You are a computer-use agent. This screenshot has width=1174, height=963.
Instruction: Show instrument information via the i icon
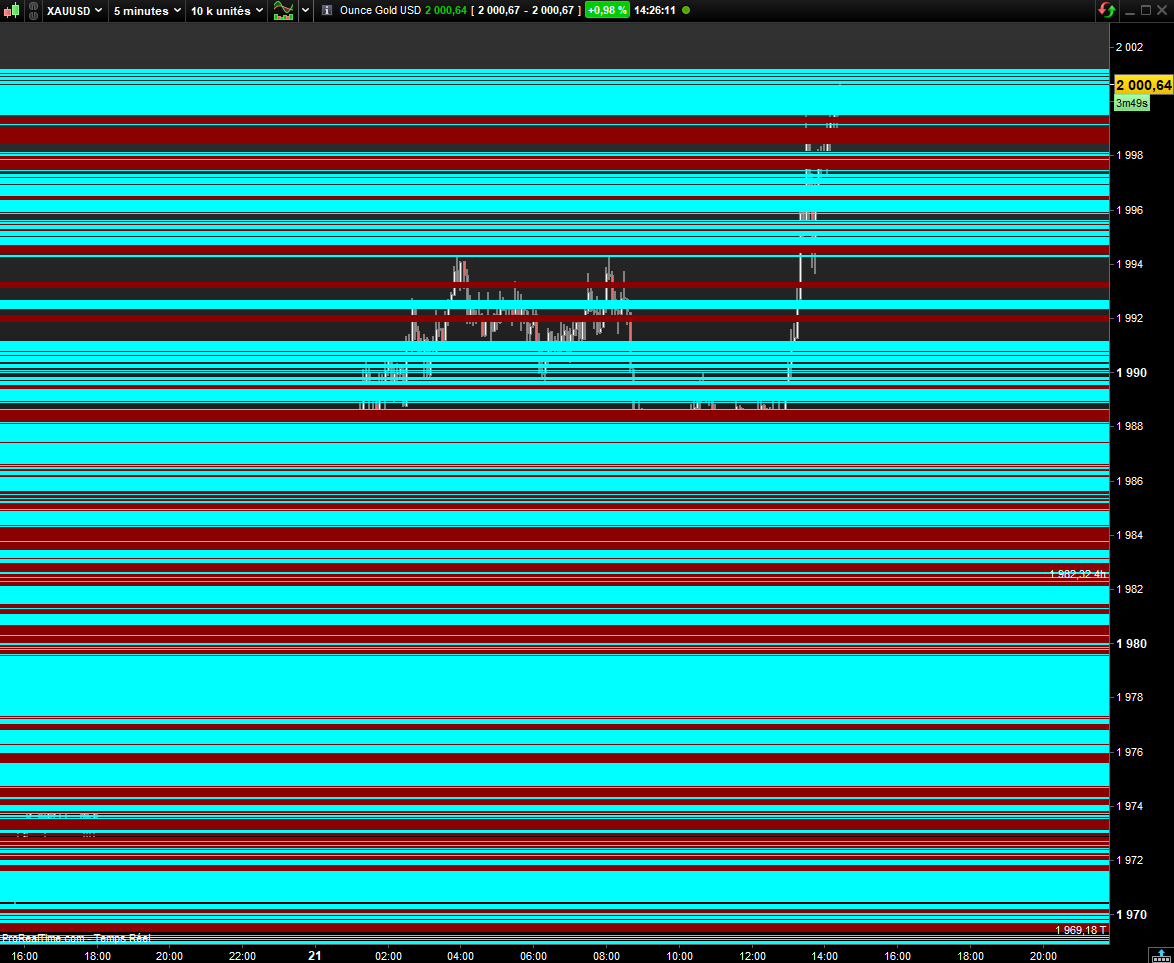326,10
